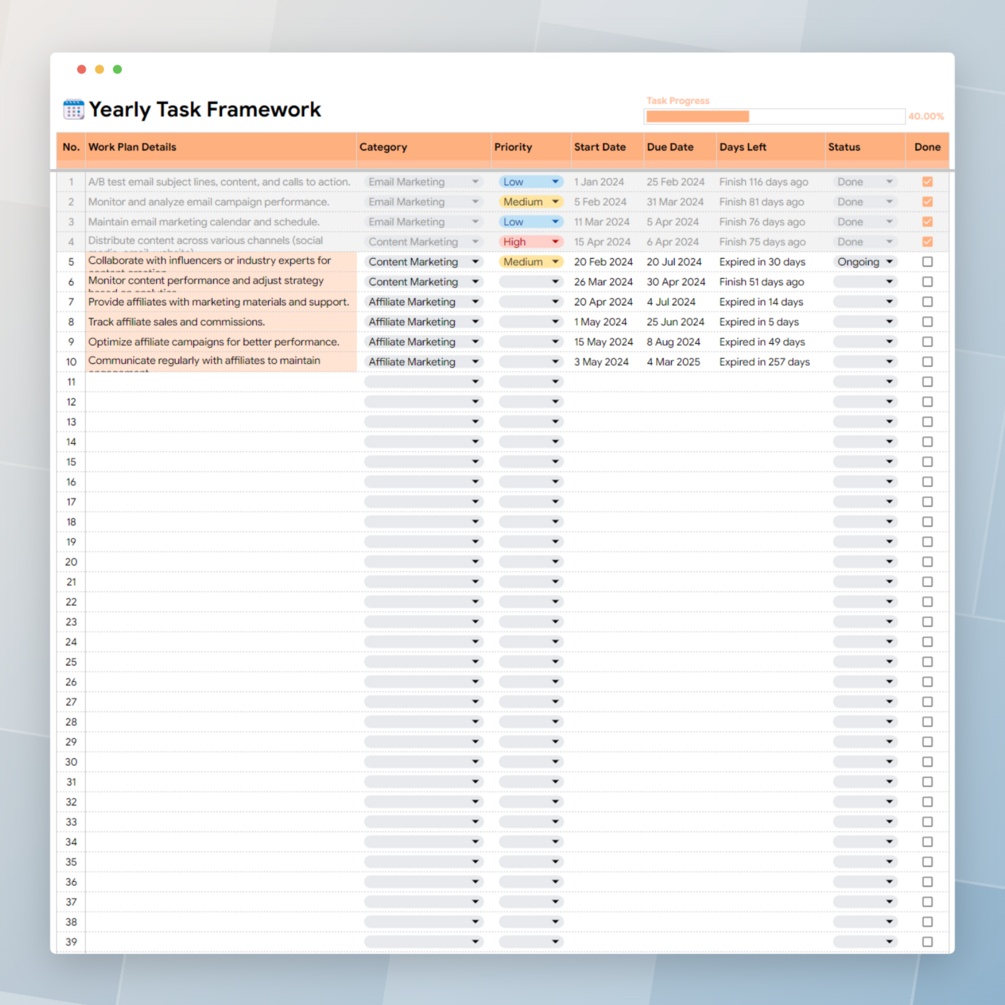This screenshot has height=1005, width=1005.
Task: Change the Medium priority in row 2
Action: pyautogui.click(x=531, y=202)
